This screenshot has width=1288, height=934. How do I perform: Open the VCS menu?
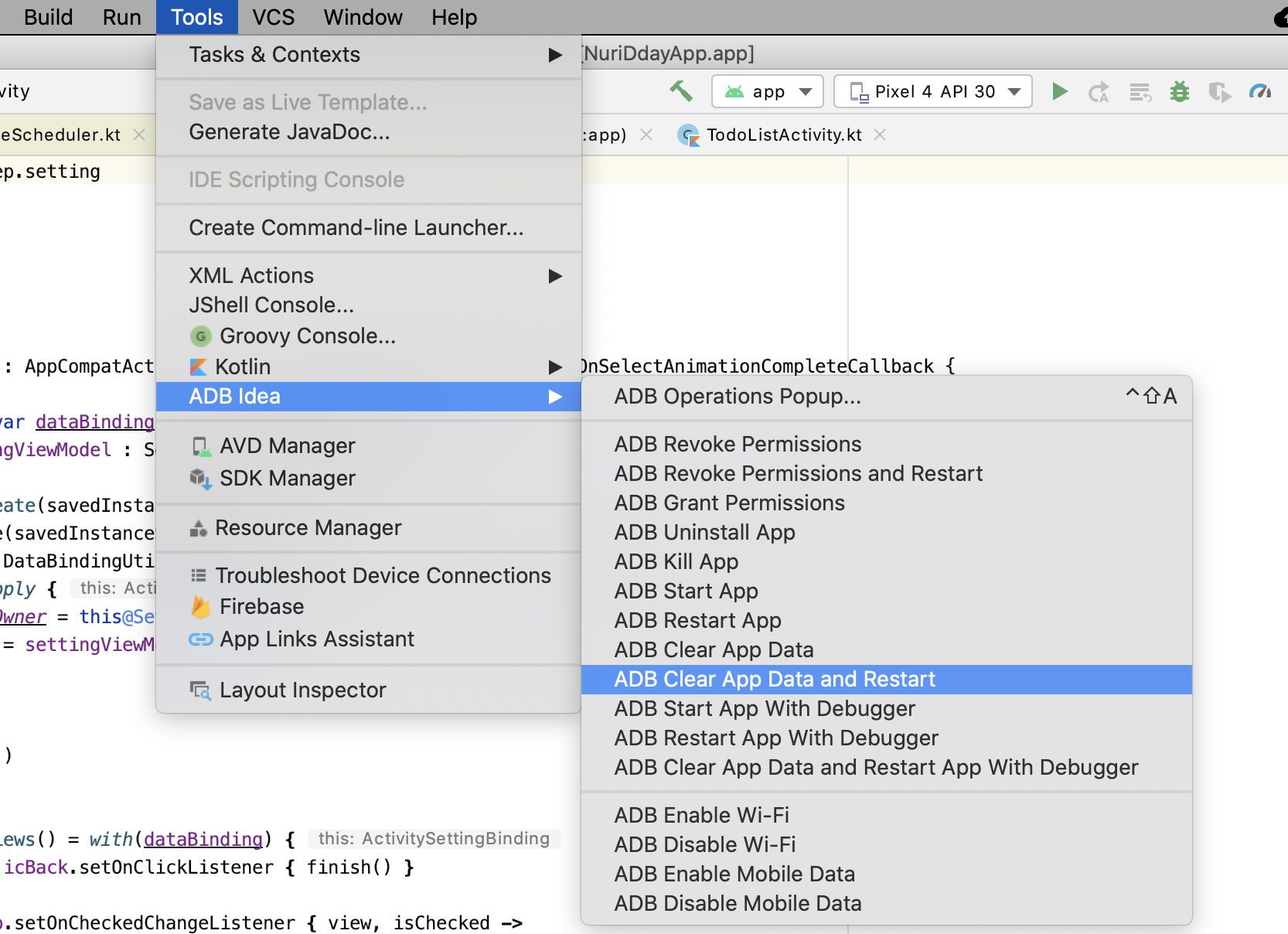pyautogui.click(x=274, y=17)
